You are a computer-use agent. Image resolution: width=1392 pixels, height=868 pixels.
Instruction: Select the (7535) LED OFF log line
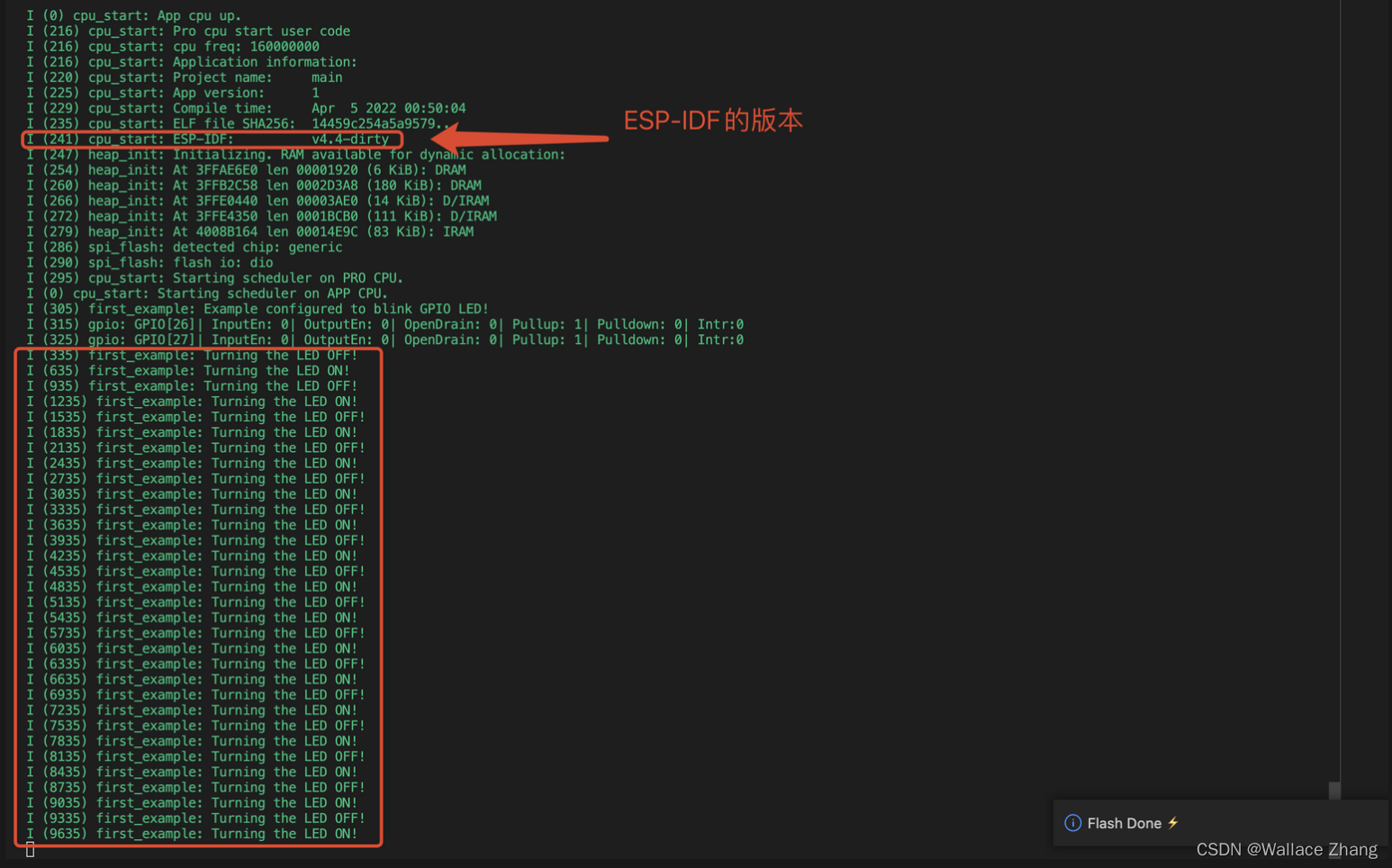click(195, 726)
